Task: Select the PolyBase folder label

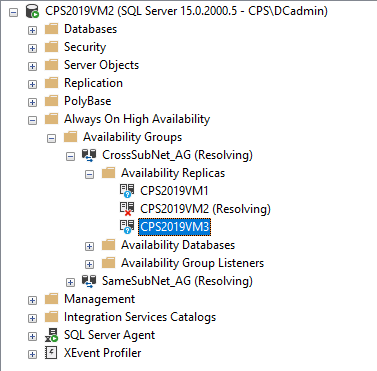Action: click(x=88, y=101)
